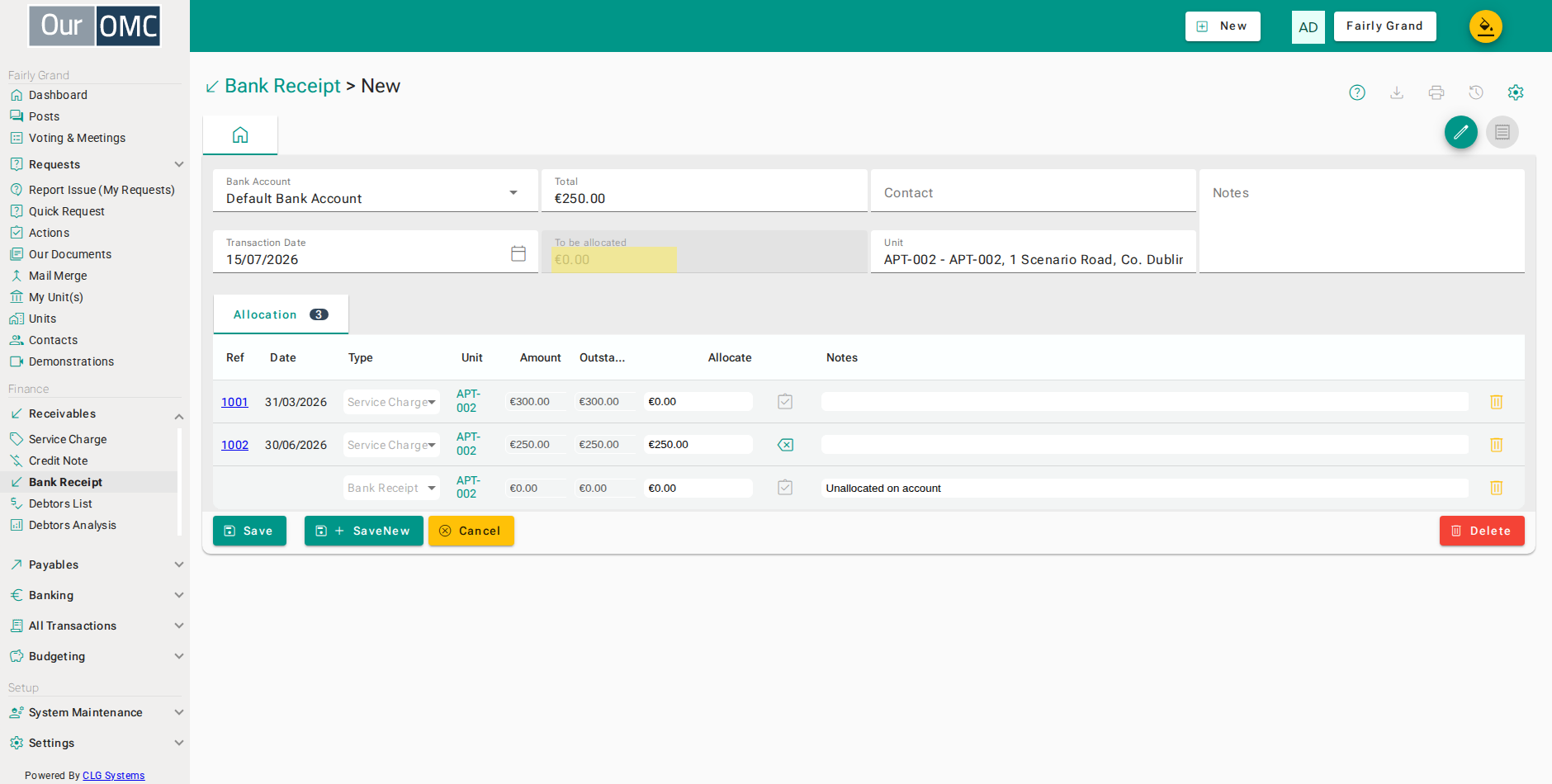Image resolution: width=1552 pixels, height=784 pixels.
Task: Open the CLG Systems link
Action: (x=113, y=776)
